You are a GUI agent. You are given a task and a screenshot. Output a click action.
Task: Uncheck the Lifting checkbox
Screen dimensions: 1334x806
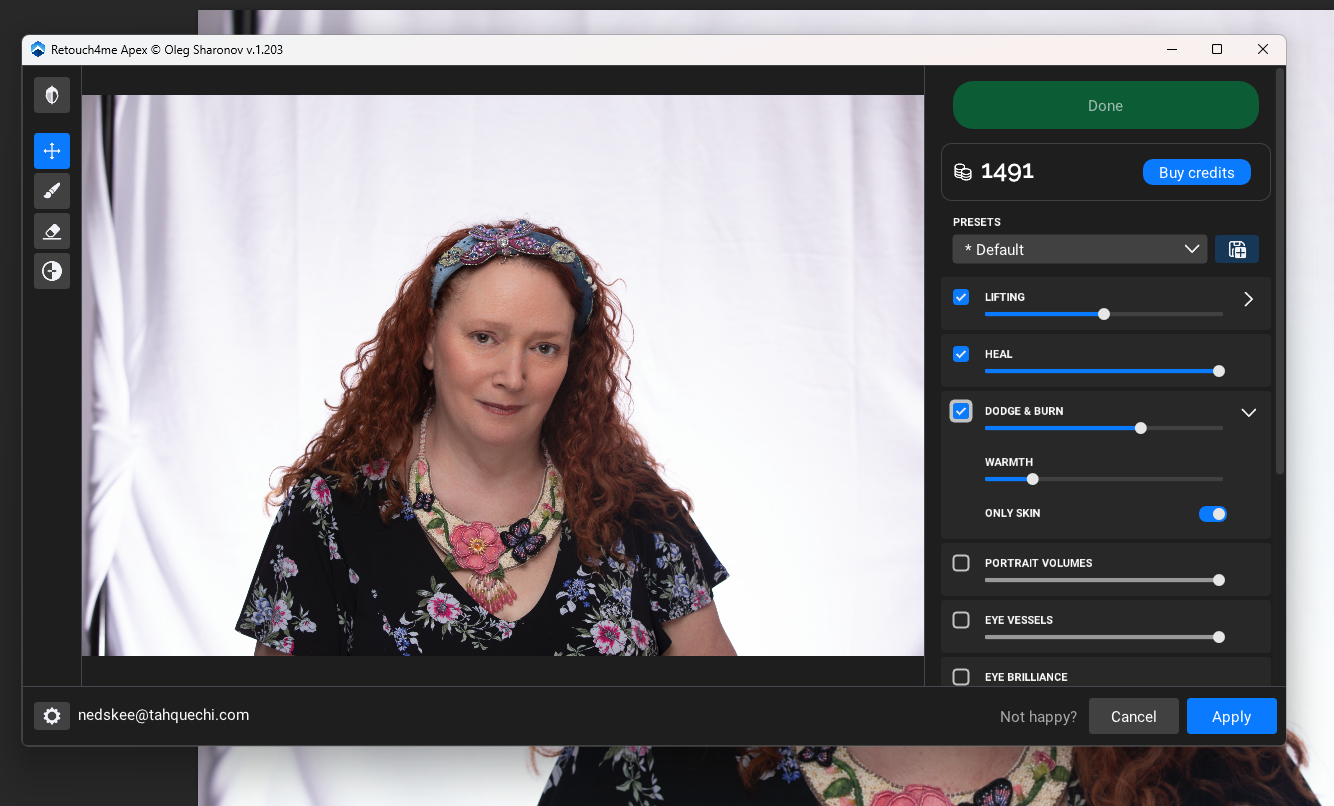(x=961, y=297)
